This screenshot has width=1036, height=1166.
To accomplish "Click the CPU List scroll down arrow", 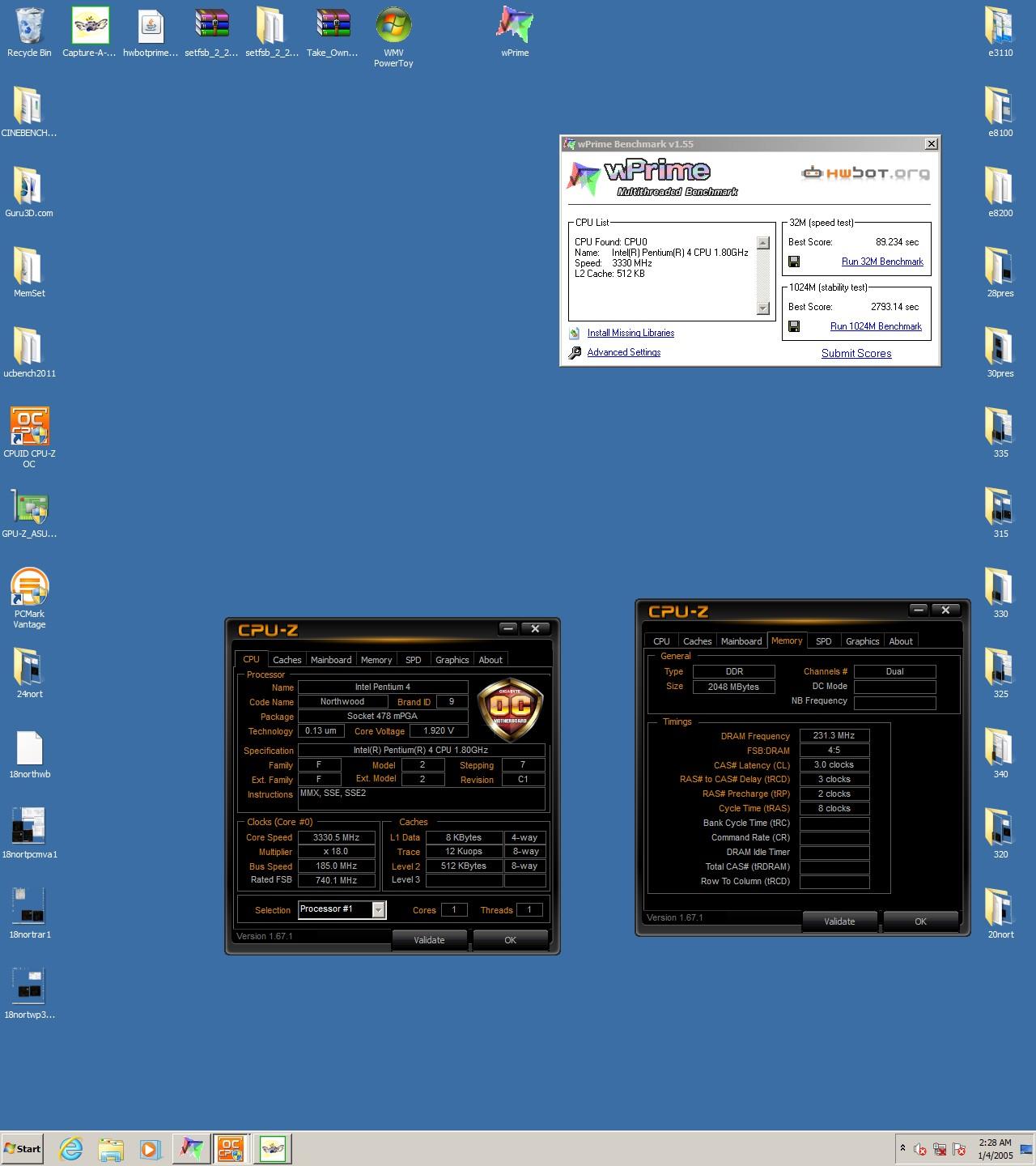I will pos(762,308).
